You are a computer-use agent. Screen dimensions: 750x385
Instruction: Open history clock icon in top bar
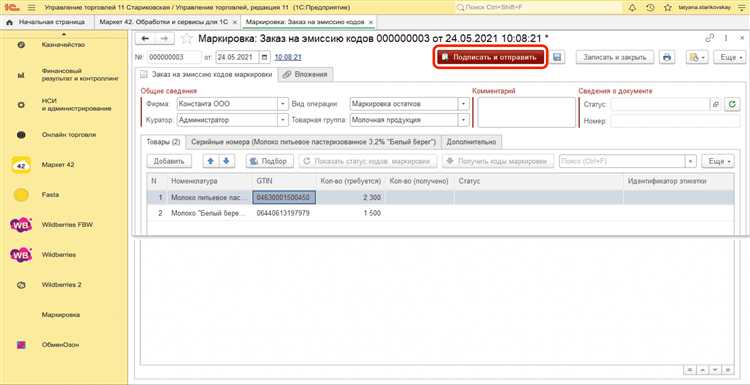click(650, 8)
